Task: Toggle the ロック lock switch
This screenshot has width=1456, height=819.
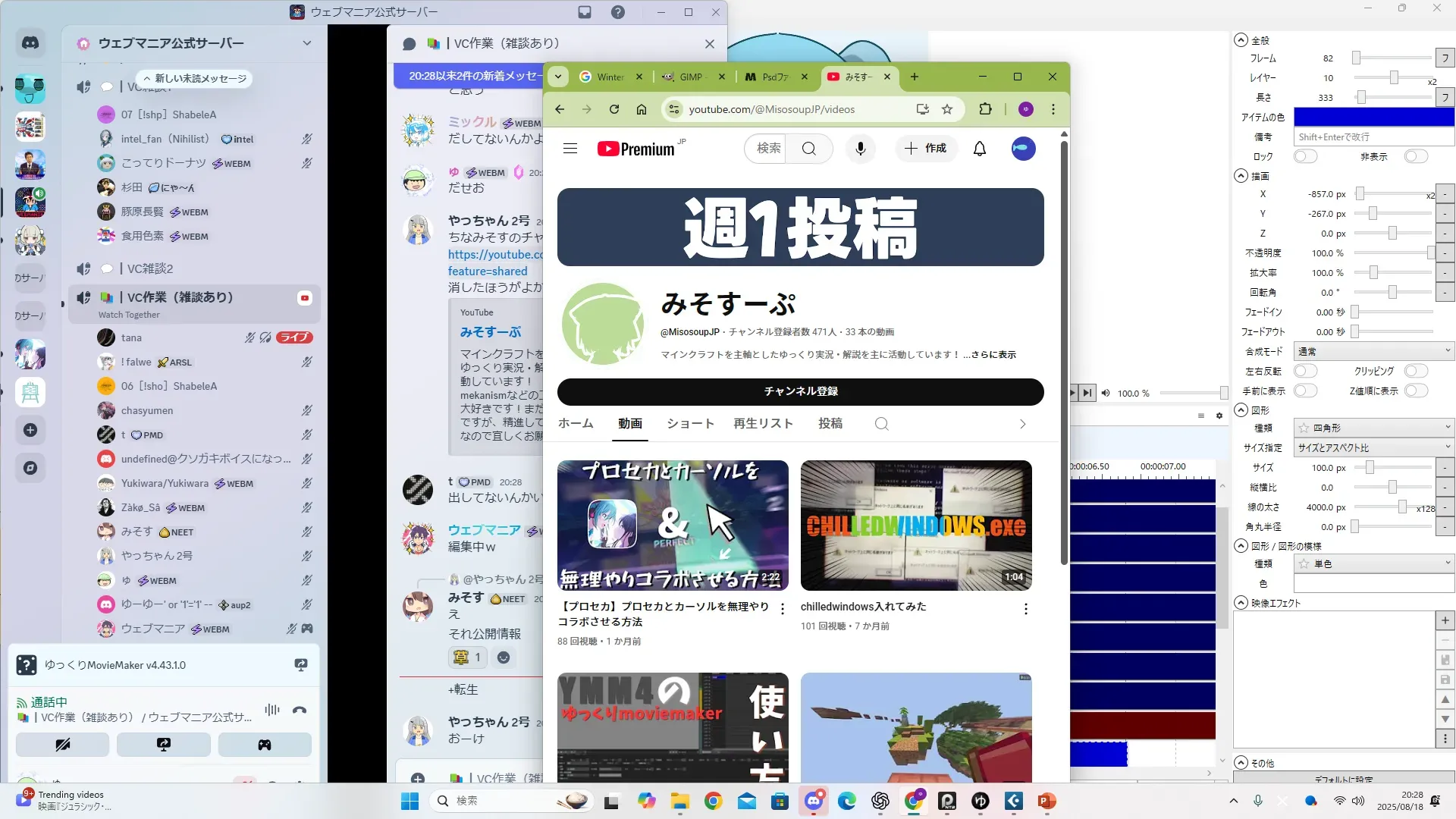Action: click(x=1305, y=156)
